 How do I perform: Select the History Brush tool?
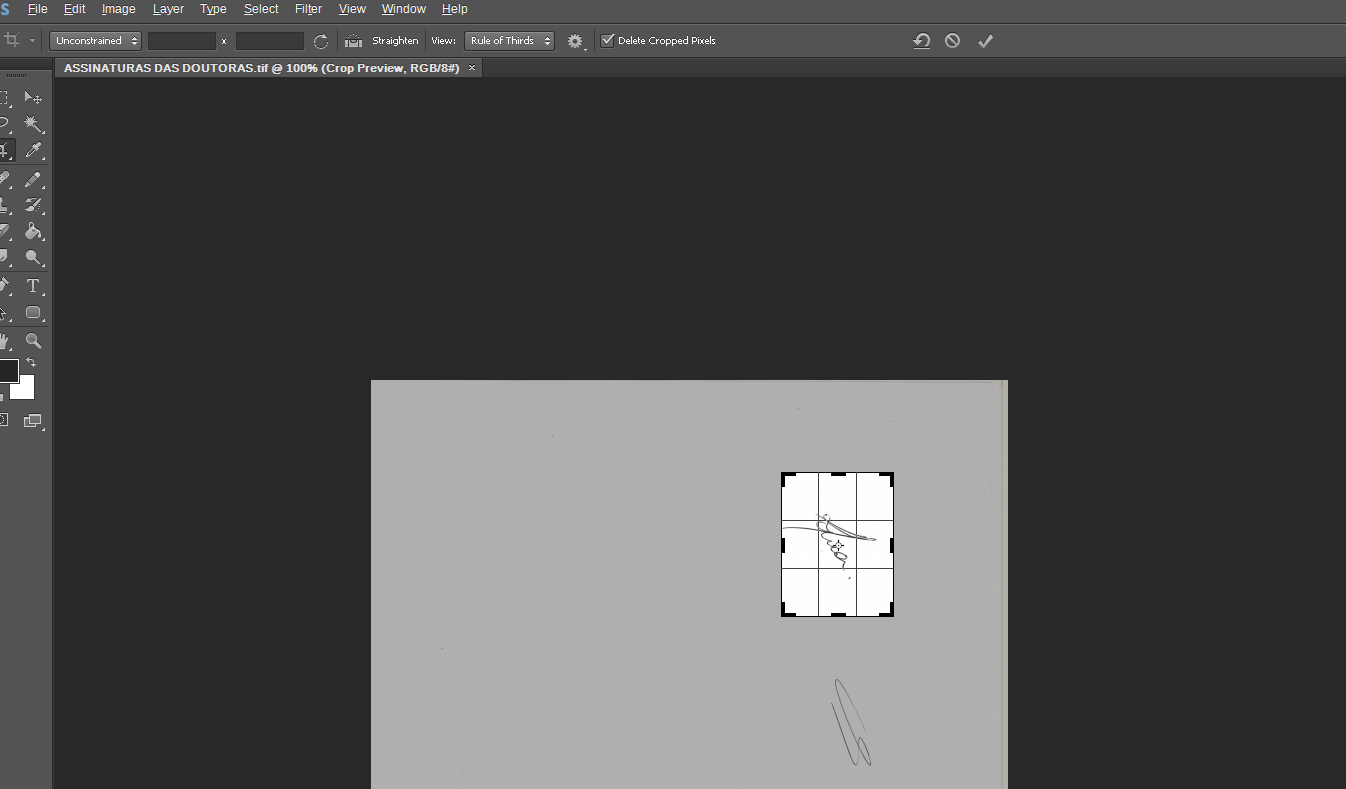coord(33,205)
